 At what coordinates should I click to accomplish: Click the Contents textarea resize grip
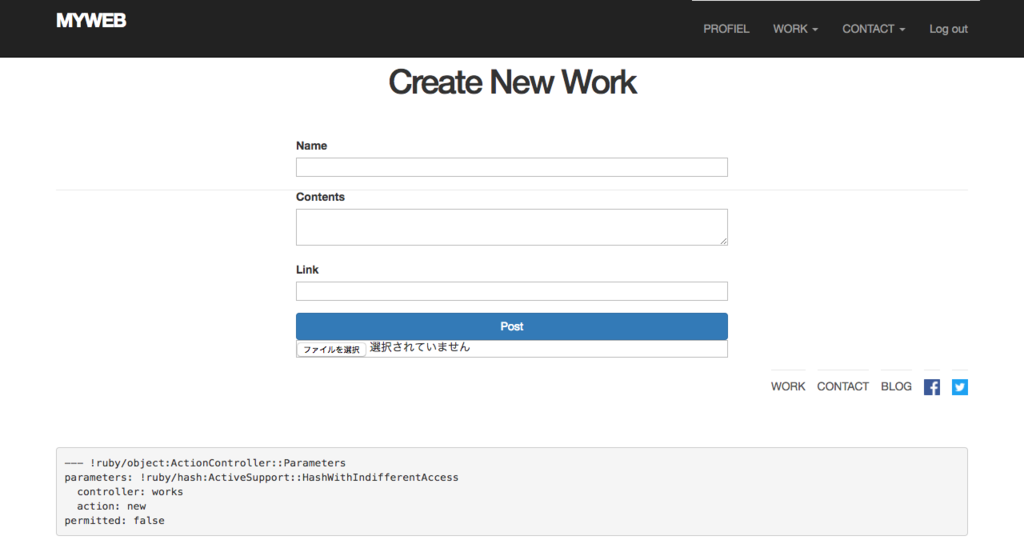(x=723, y=241)
